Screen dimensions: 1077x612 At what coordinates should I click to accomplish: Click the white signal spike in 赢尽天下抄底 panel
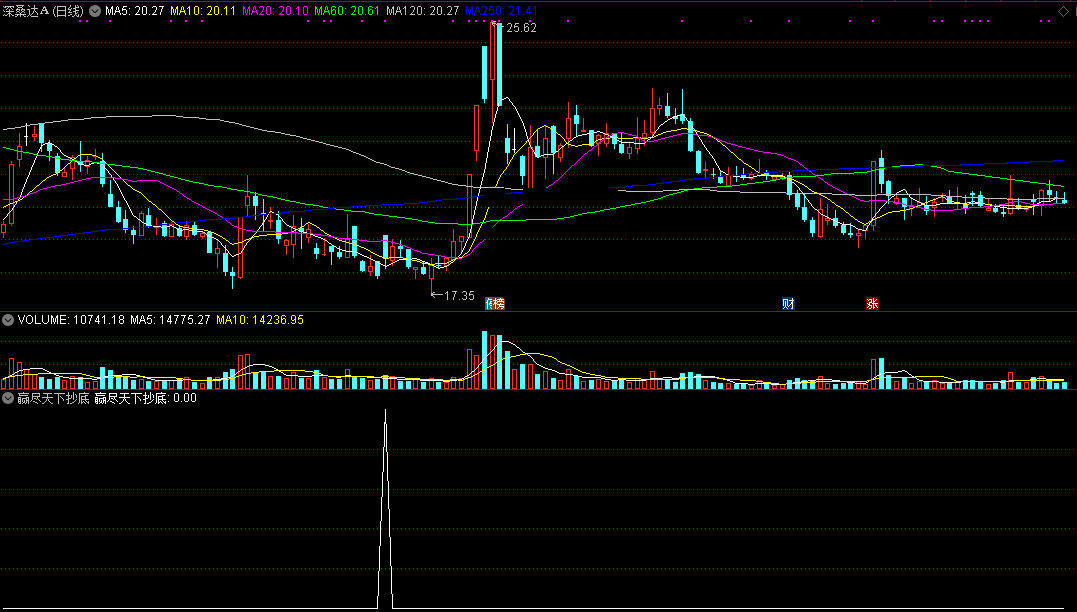point(385,508)
